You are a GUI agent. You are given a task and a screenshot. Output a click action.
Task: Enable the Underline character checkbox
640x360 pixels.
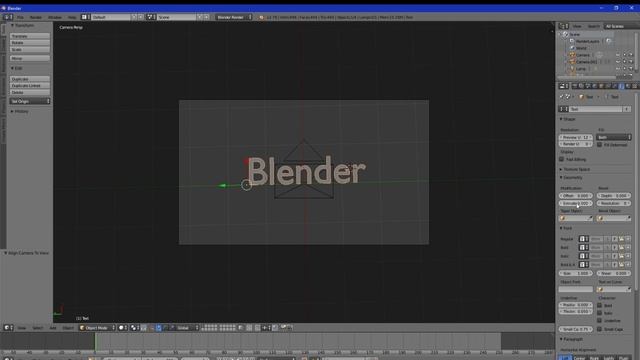pos(600,321)
